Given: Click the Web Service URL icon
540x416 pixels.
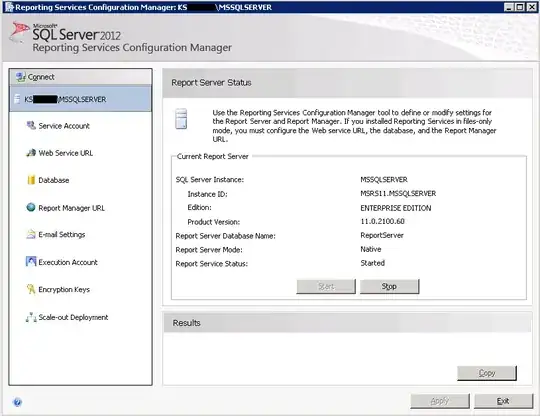Looking at the screenshot, I should click(x=31, y=153).
